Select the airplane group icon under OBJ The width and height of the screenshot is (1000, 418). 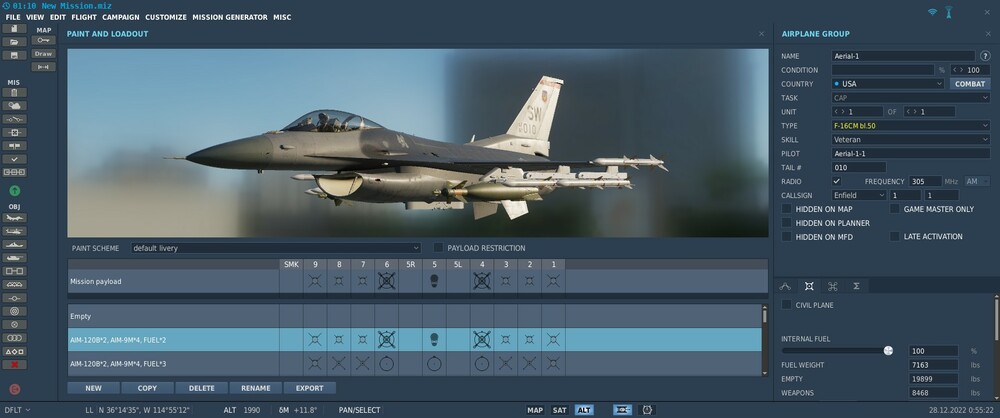[15, 218]
